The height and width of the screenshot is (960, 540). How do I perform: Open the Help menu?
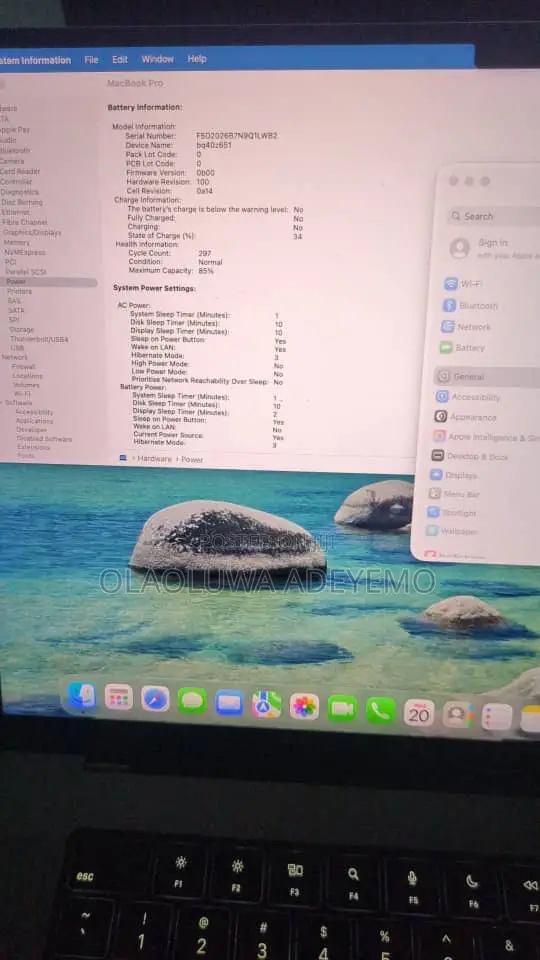[x=197, y=59]
